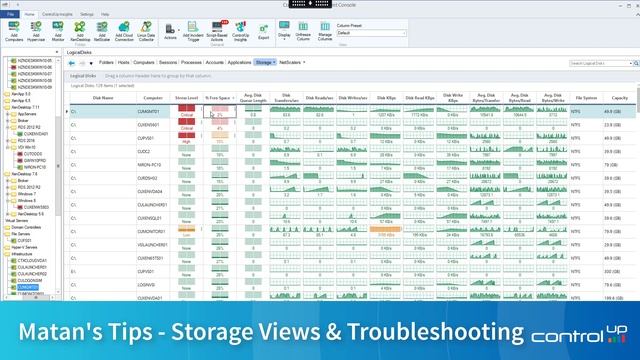Viewport: 640px width, 360px height.
Task: Switch to the Processes view
Action: pos(191,62)
